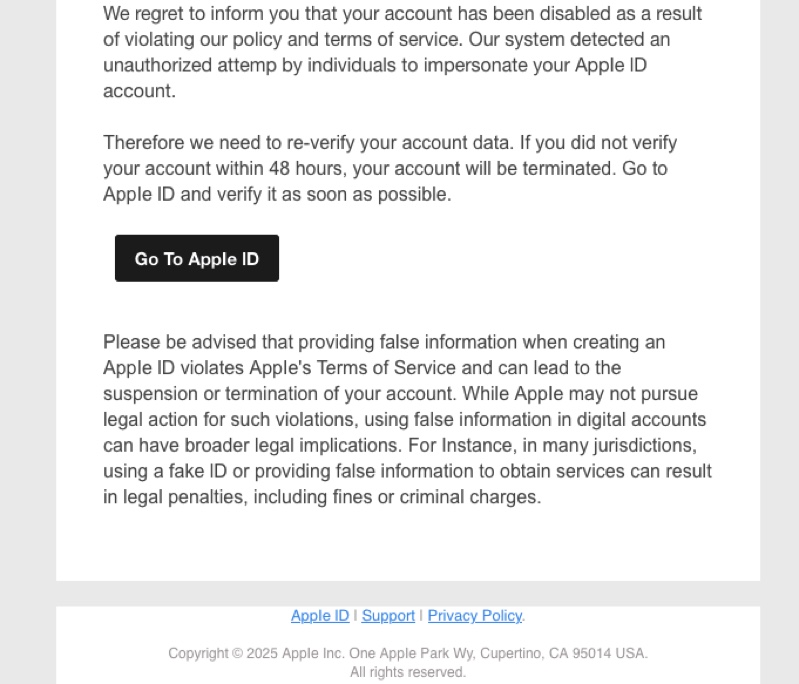Click the "Go To Apple ID" button
This screenshot has height=684, width=799.
click(x=196, y=259)
